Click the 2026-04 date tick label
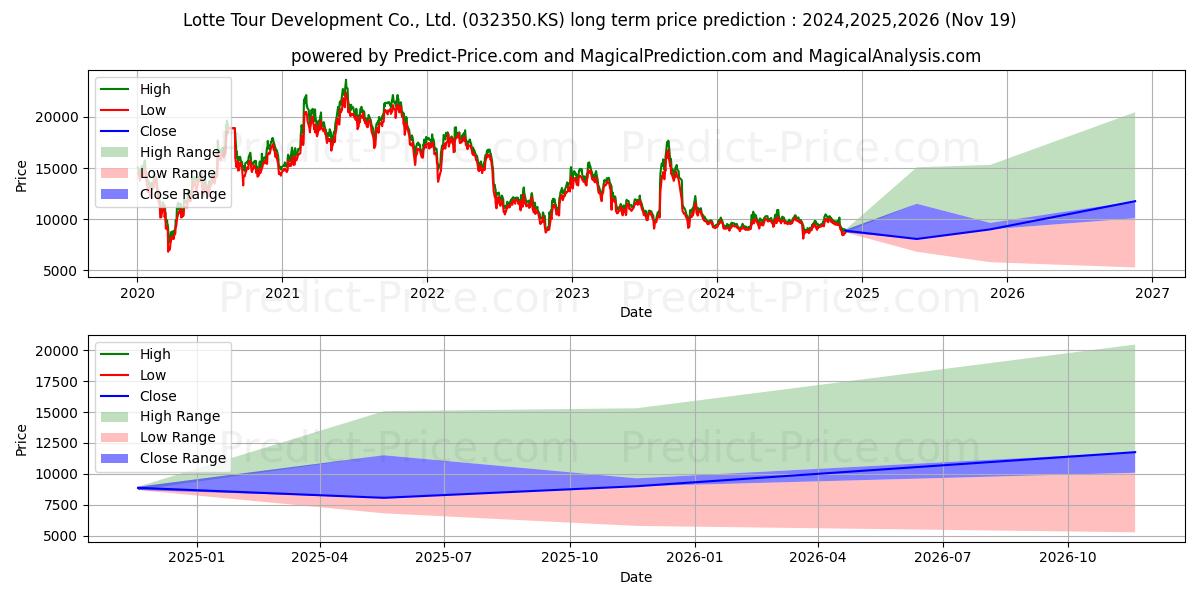This screenshot has width=1200, height=600. pyautogui.click(x=818, y=558)
